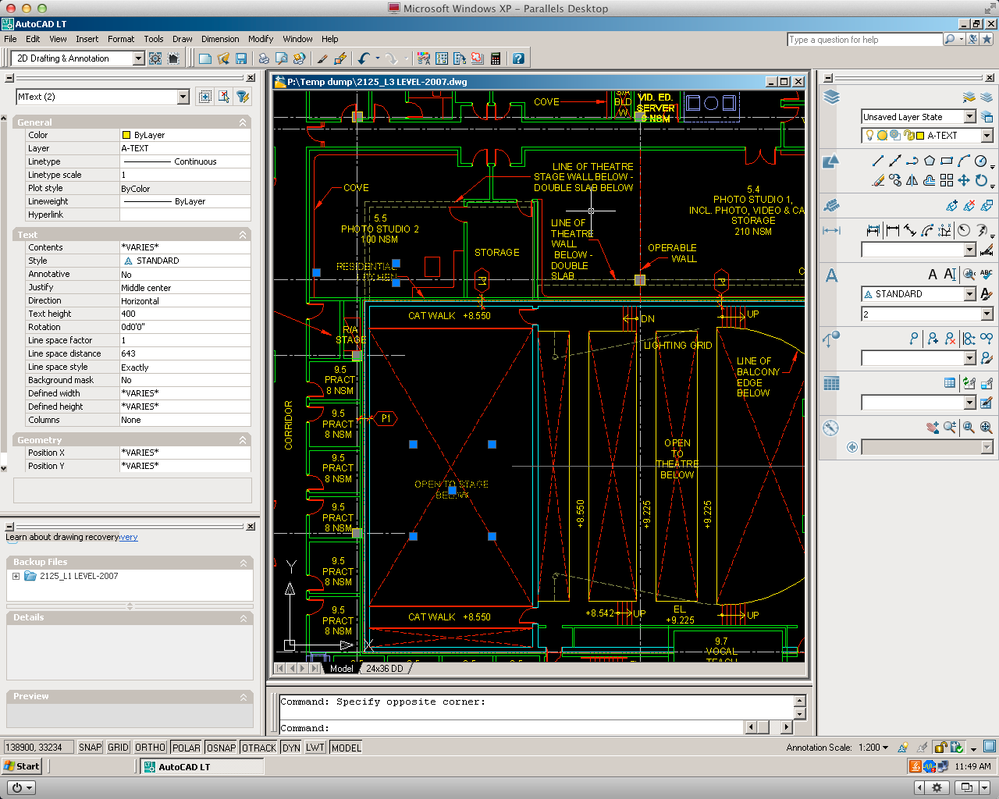This screenshot has width=999, height=799.
Task: Select the Rotate tool
Action: coord(981,180)
